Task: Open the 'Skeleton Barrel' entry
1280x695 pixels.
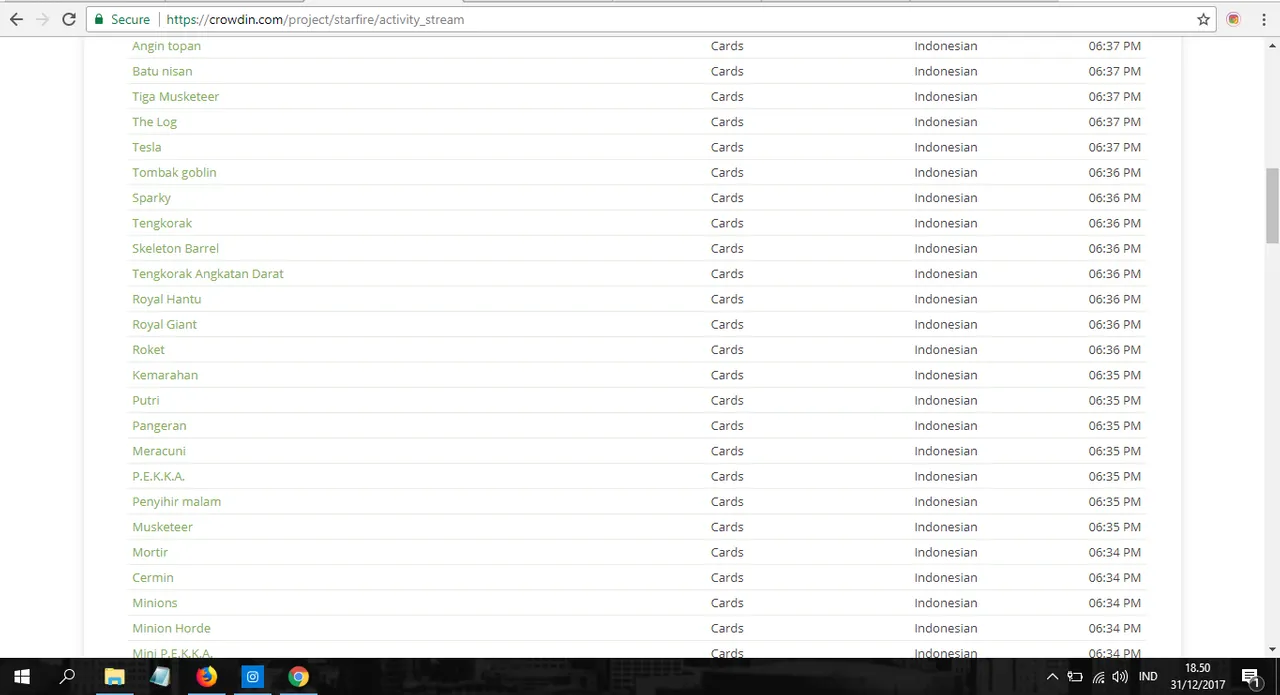Action: point(175,248)
